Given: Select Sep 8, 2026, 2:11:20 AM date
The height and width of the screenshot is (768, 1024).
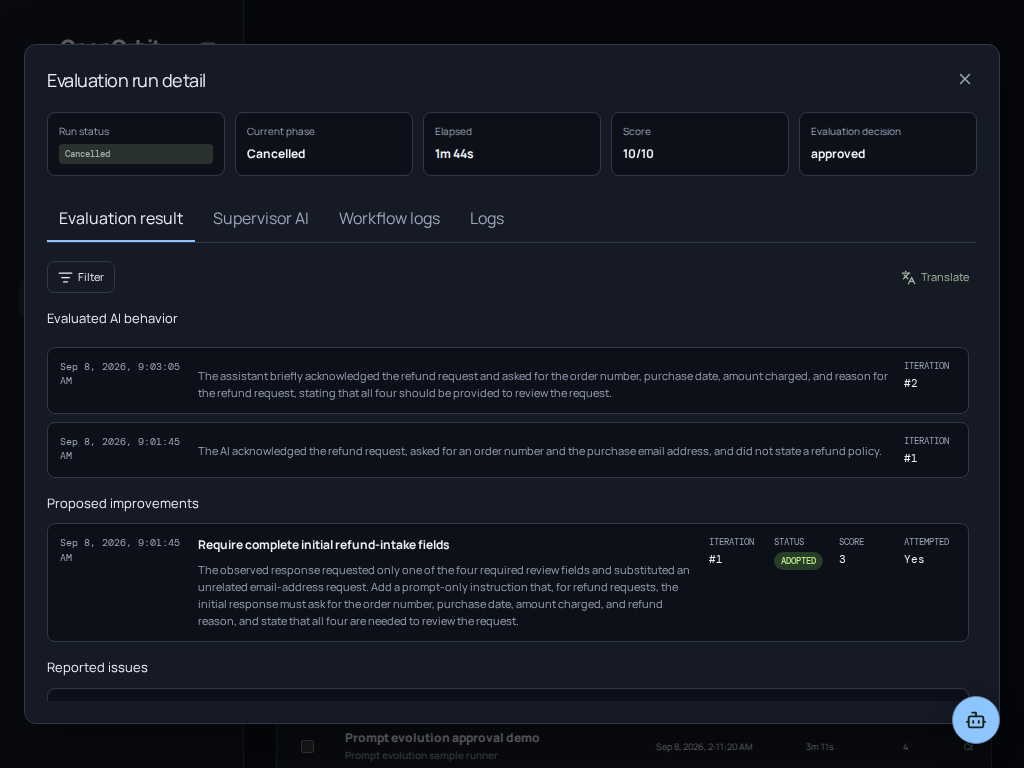Looking at the screenshot, I should point(704,746).
